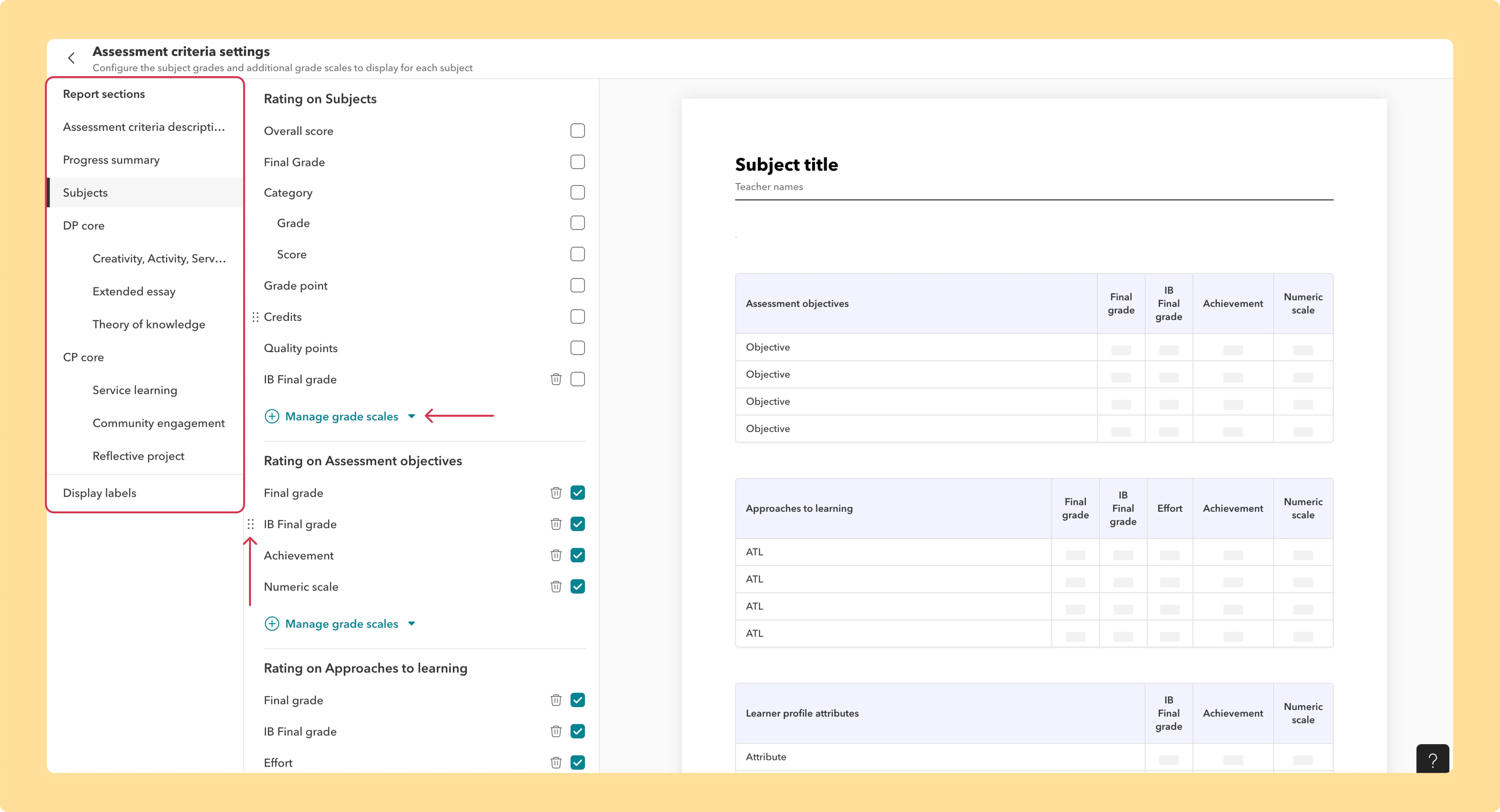Open the help question mark button

pos(1432,760)
